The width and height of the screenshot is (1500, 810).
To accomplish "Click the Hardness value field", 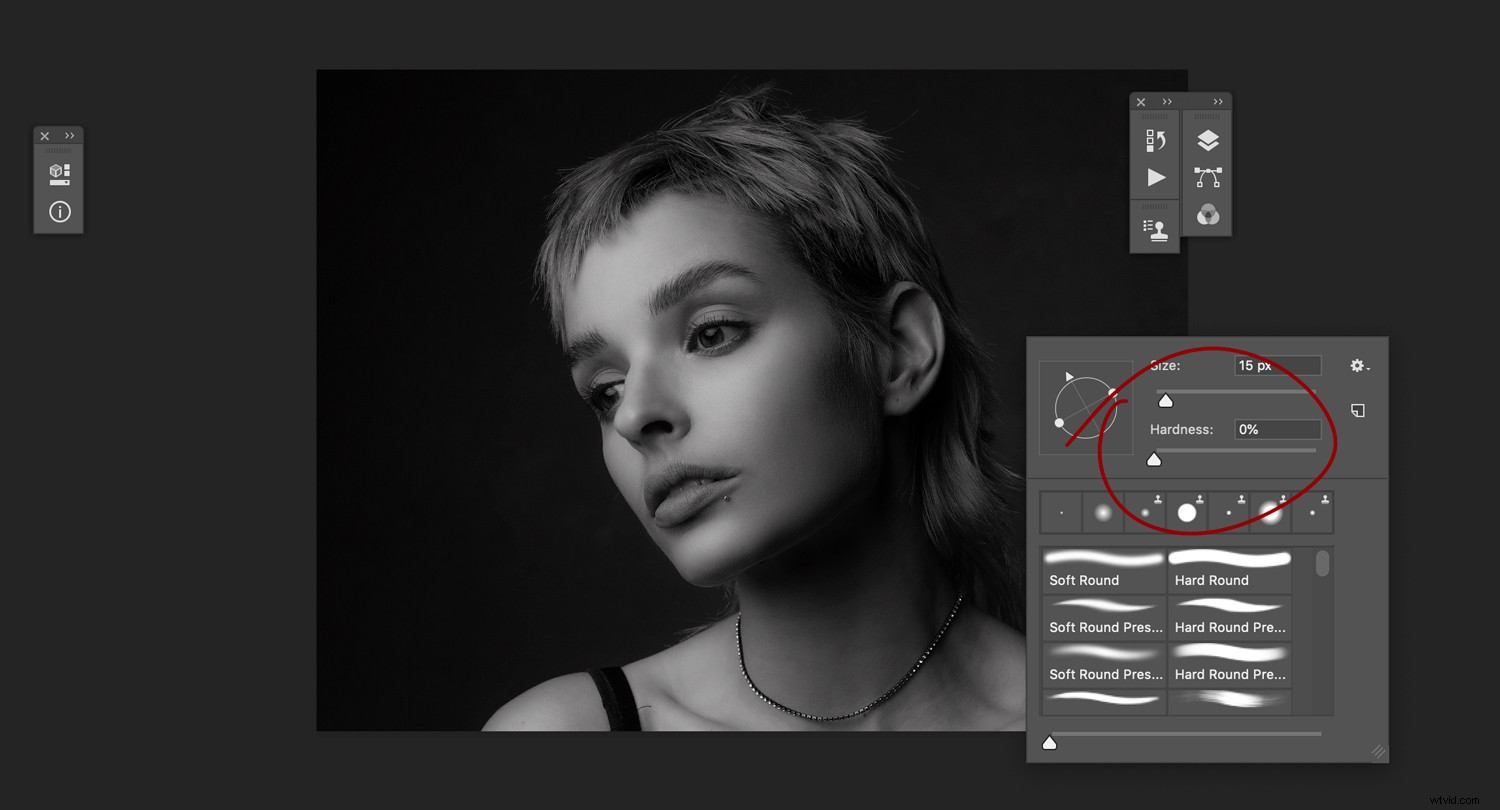I will [1277, 429].
